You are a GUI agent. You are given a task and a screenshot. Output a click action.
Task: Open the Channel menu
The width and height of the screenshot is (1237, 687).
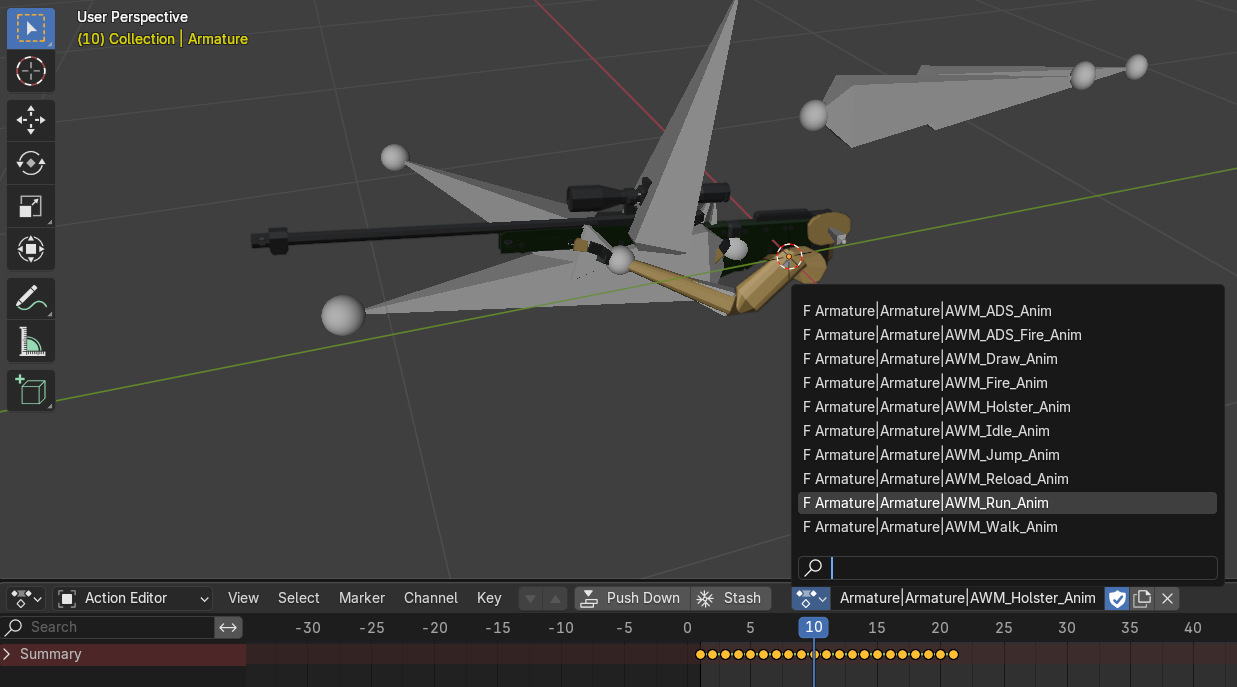(431, 598)
